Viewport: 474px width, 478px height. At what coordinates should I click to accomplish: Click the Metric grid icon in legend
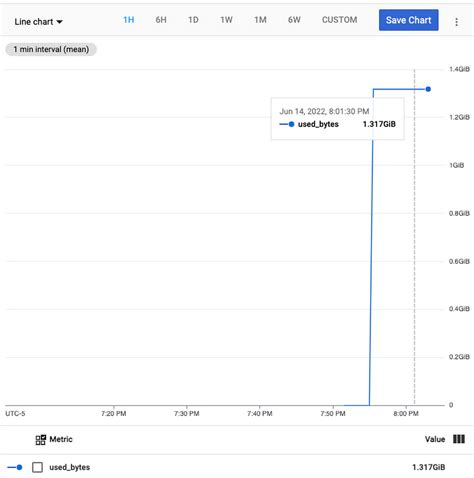click(x=41, y=440)
